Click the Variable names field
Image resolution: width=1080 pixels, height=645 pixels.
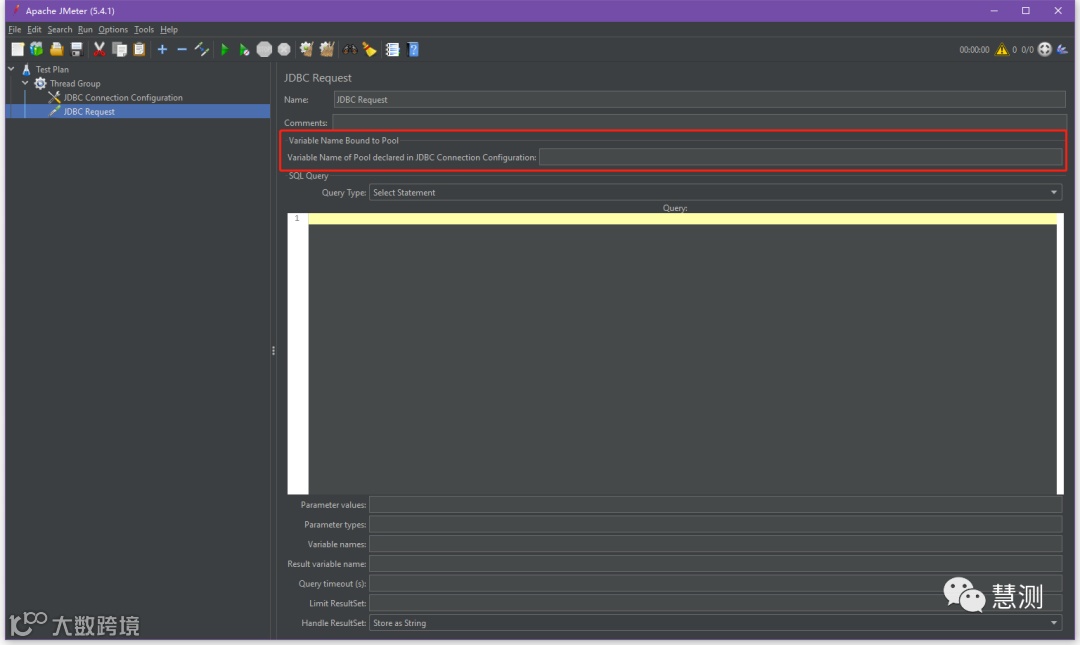(x=715, y=544)
